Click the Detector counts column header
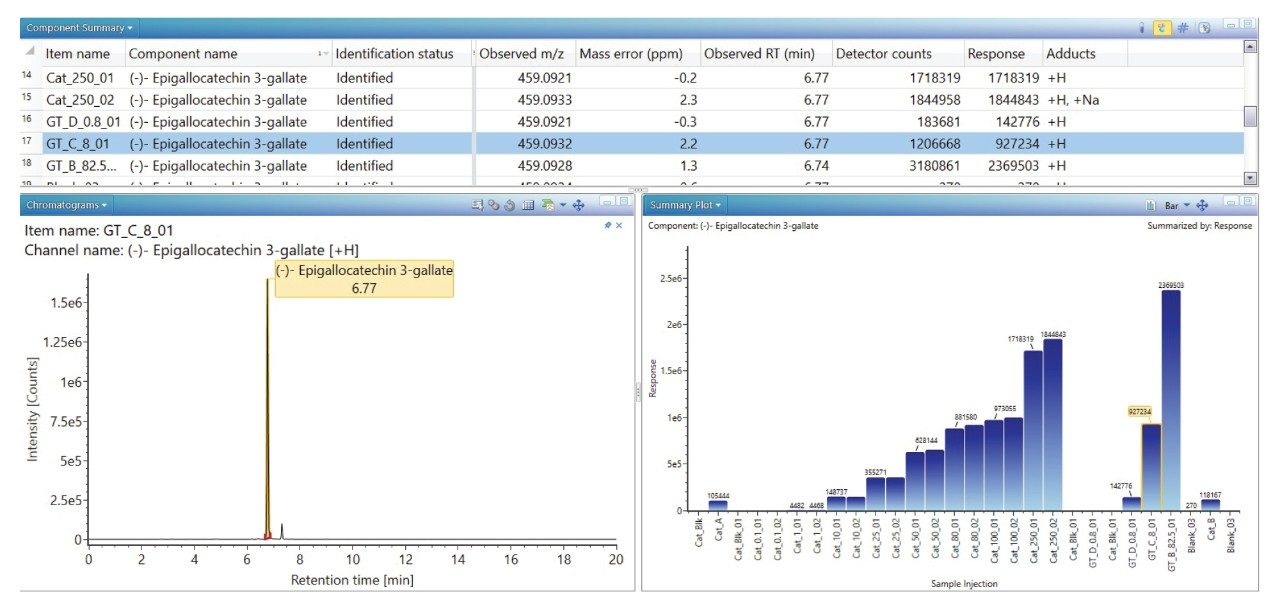Image resolution: width=1280 pixels, height=612 pixels. (897, 54)
